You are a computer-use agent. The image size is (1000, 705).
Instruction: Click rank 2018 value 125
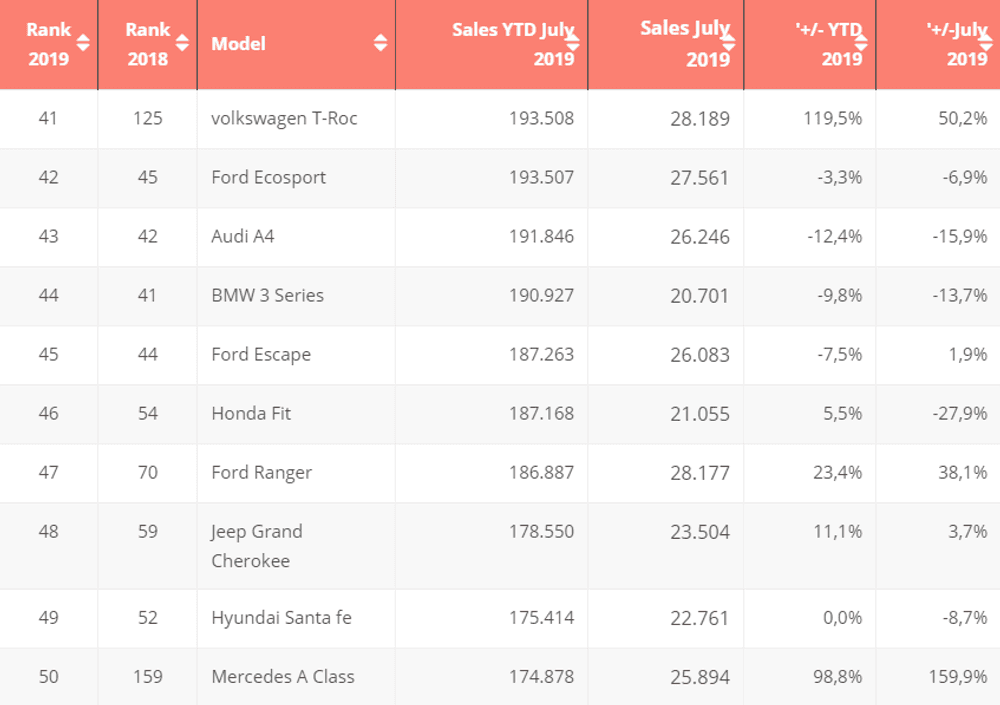click(x=147, y=118)
